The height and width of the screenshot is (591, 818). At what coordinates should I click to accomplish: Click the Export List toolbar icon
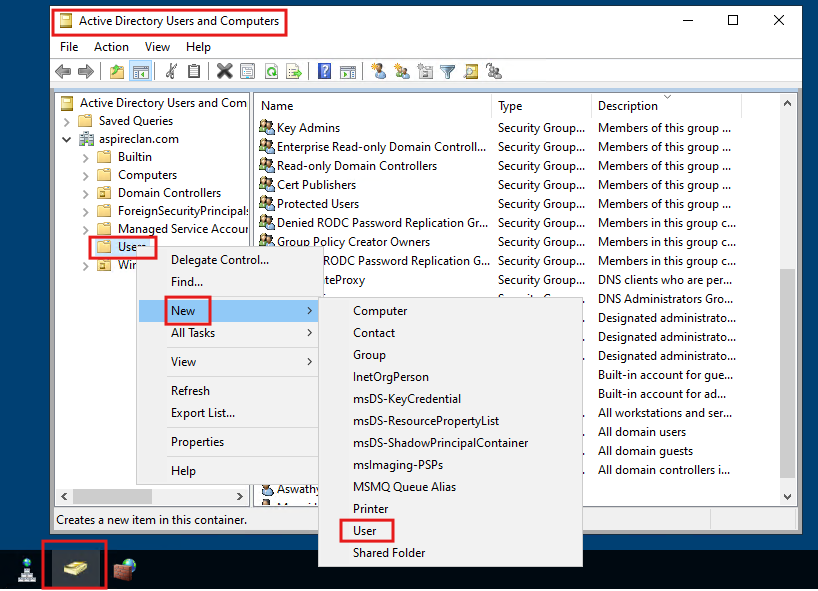pos(294,71)
